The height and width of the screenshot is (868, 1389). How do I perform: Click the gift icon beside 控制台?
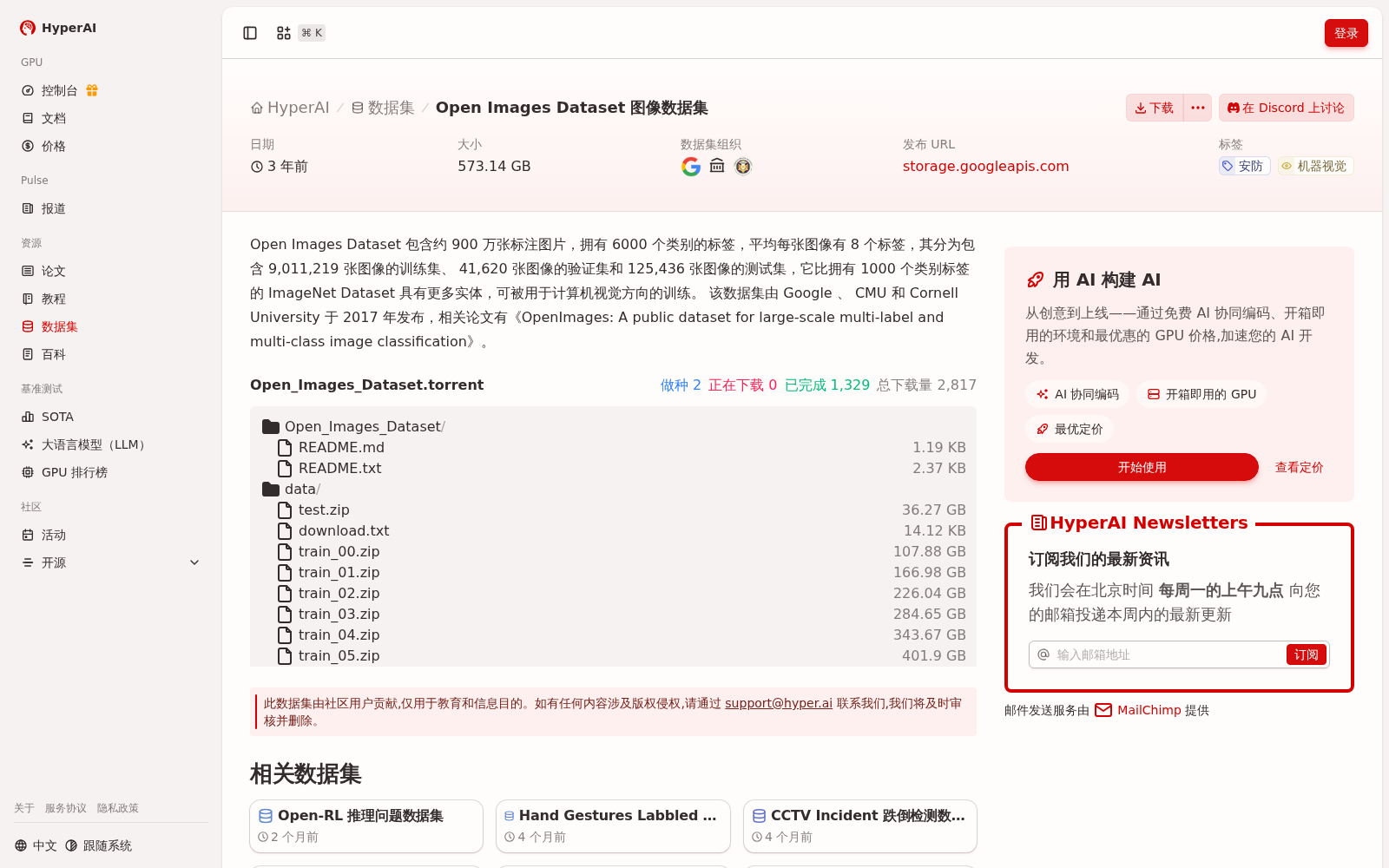pos(92,90)
